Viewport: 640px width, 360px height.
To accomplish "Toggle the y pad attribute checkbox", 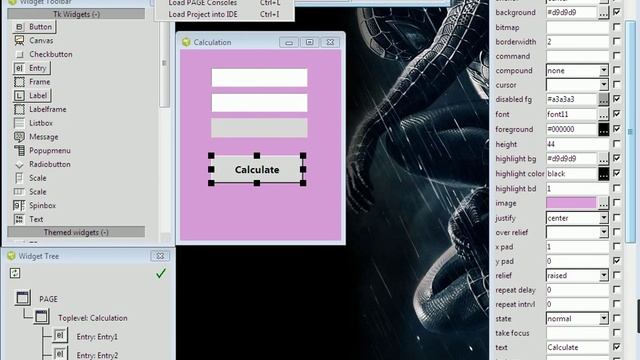I will (x=616, y=260).
